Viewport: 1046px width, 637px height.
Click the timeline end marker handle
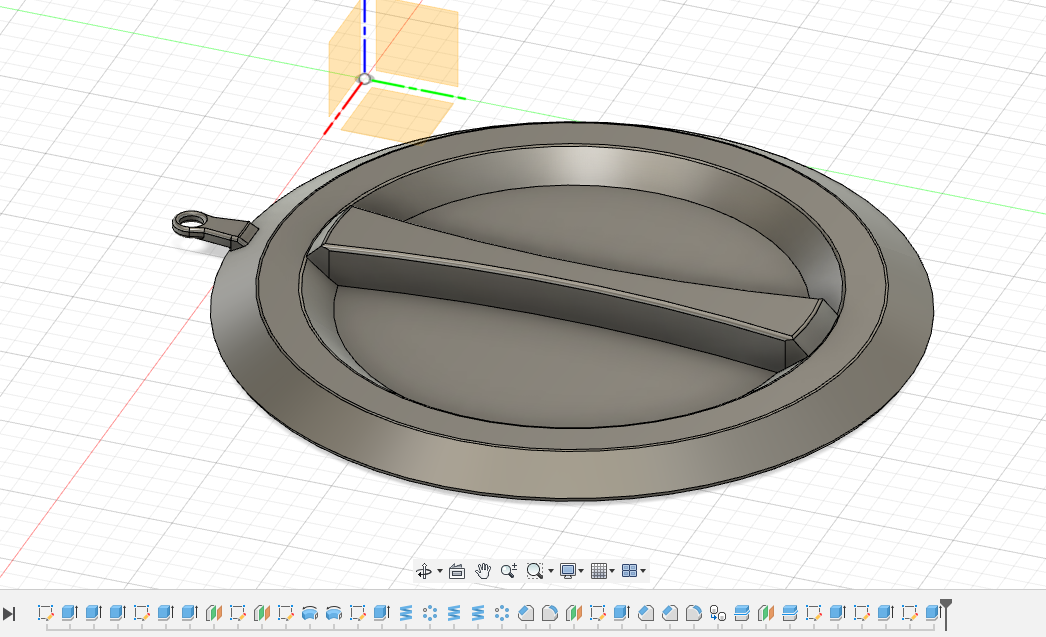tap(946, 606)
